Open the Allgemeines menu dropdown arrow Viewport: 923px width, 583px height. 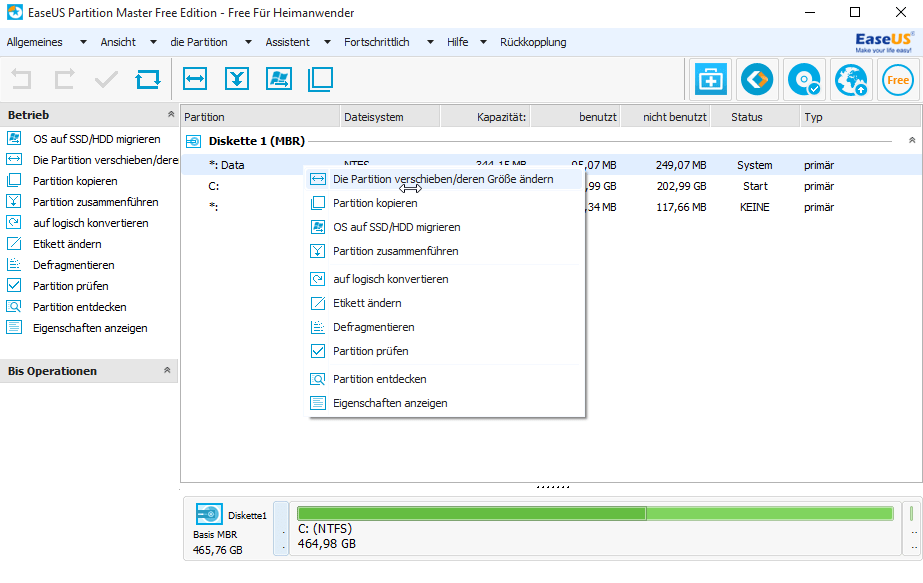tap(83, 42)
